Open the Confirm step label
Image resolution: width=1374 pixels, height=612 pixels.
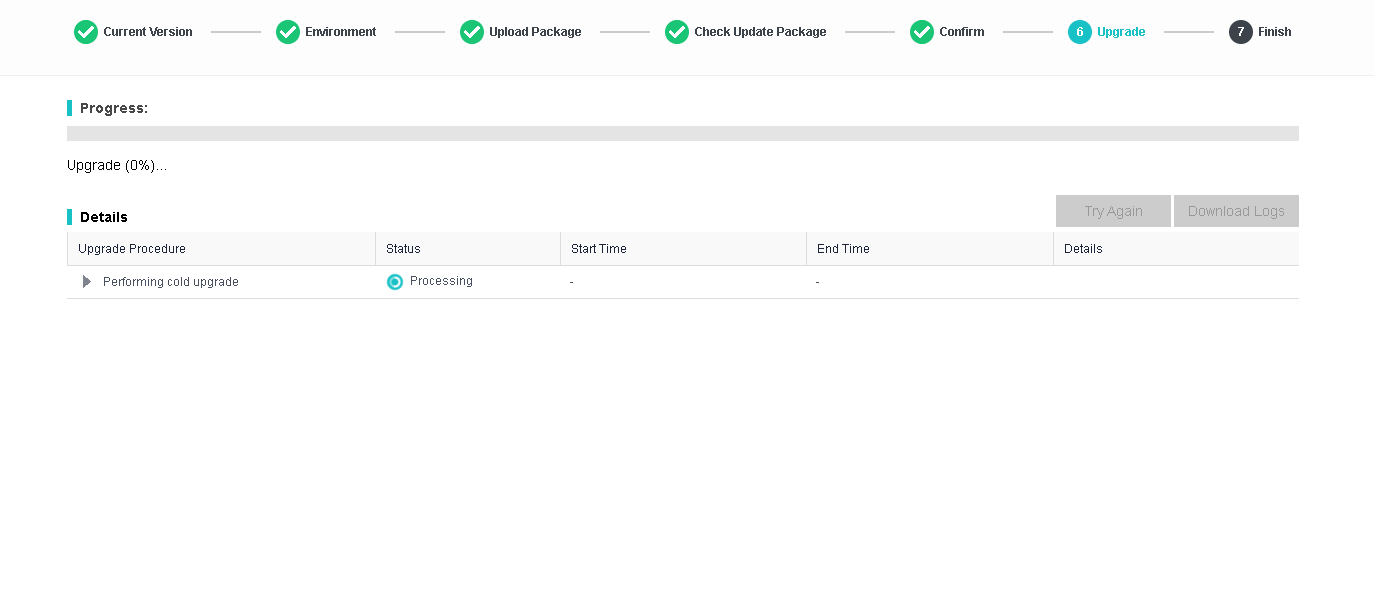click(962, 32)
